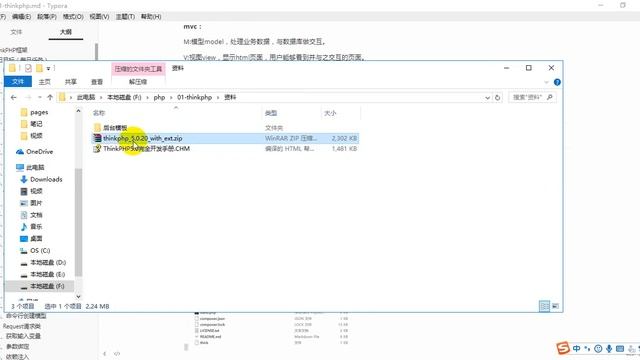The image size is (640, 360).
Task: Click the Sogou S input method logo
Action: 563,348
